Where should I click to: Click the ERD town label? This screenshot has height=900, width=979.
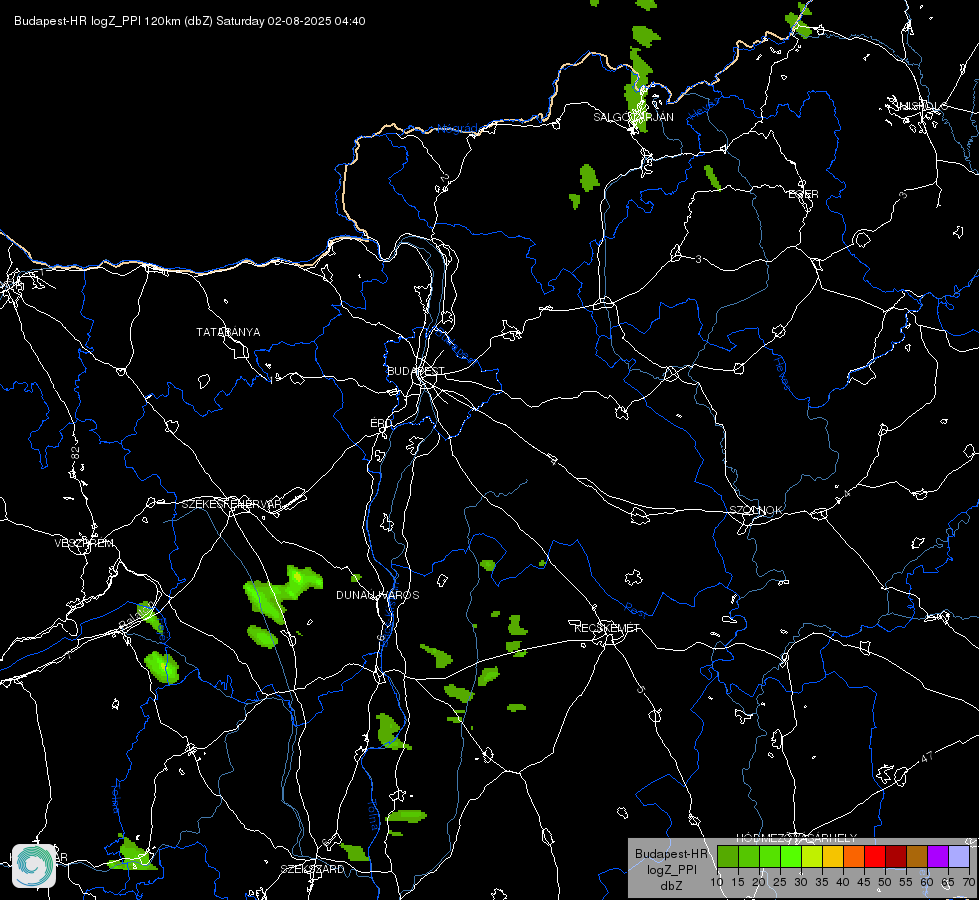[x=381, y=423]
